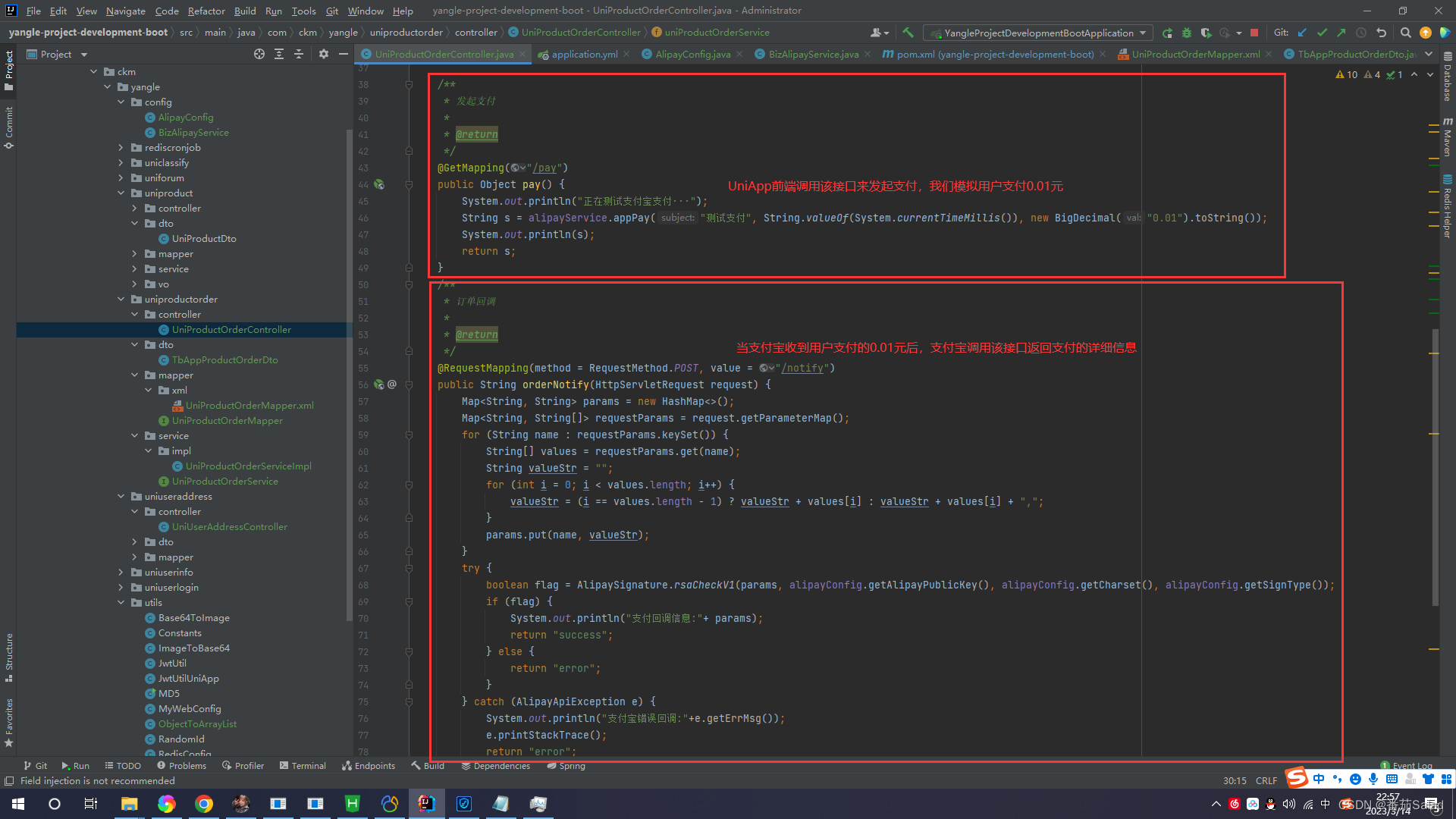Image resolution: width=1456 pixels, height=819 pixels.
Task: Open Event Log
Action: click(x=1406, y=766)
